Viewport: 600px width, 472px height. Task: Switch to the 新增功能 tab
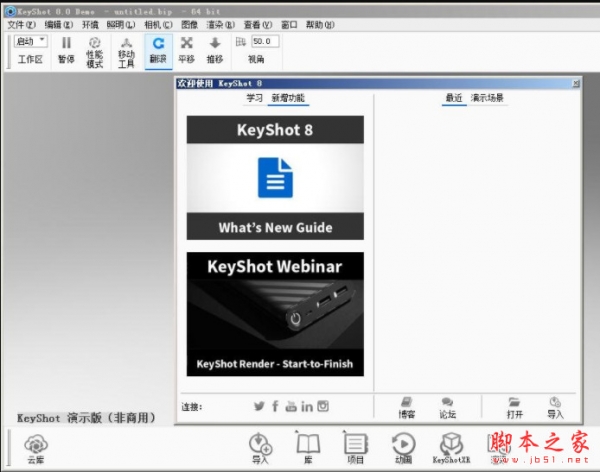pyautogui.click(x=288, y=98)
